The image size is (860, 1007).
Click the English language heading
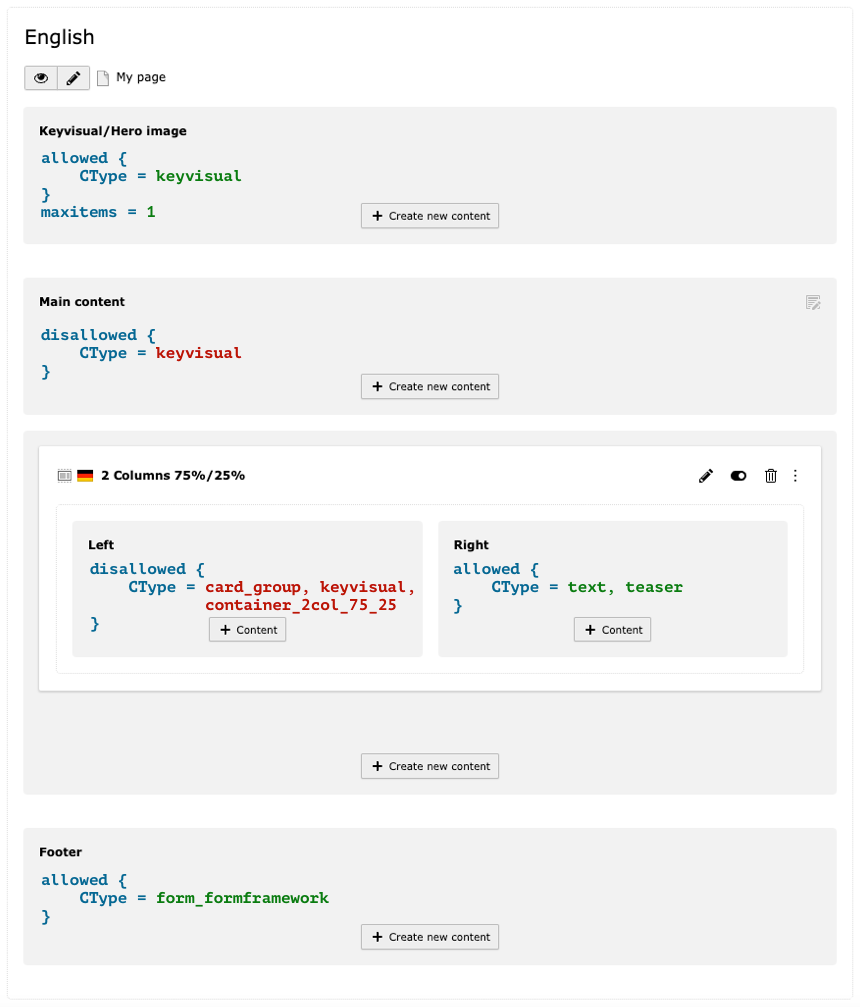[x=60, y=37]
